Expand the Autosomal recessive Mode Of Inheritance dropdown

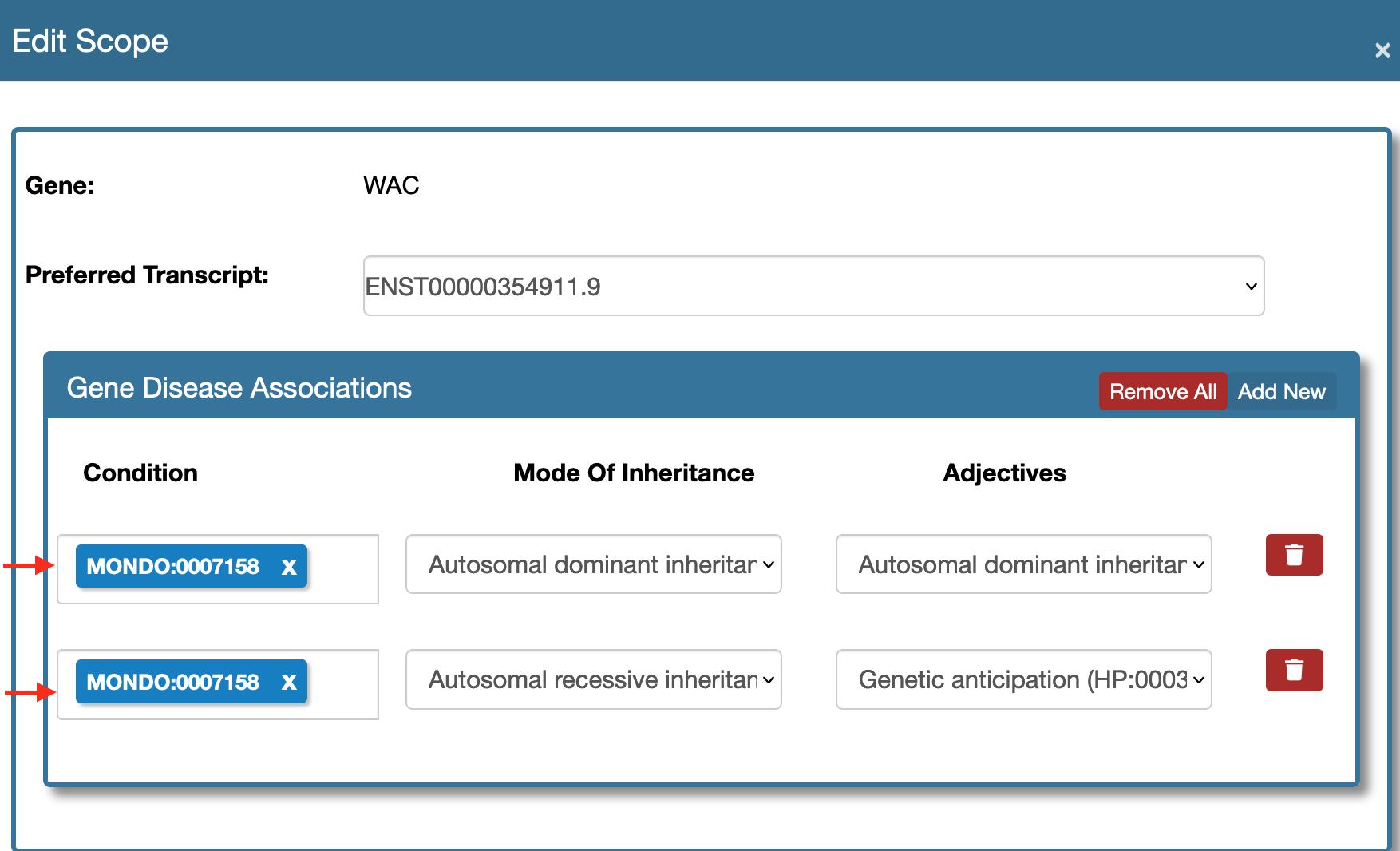coord(593,679)
